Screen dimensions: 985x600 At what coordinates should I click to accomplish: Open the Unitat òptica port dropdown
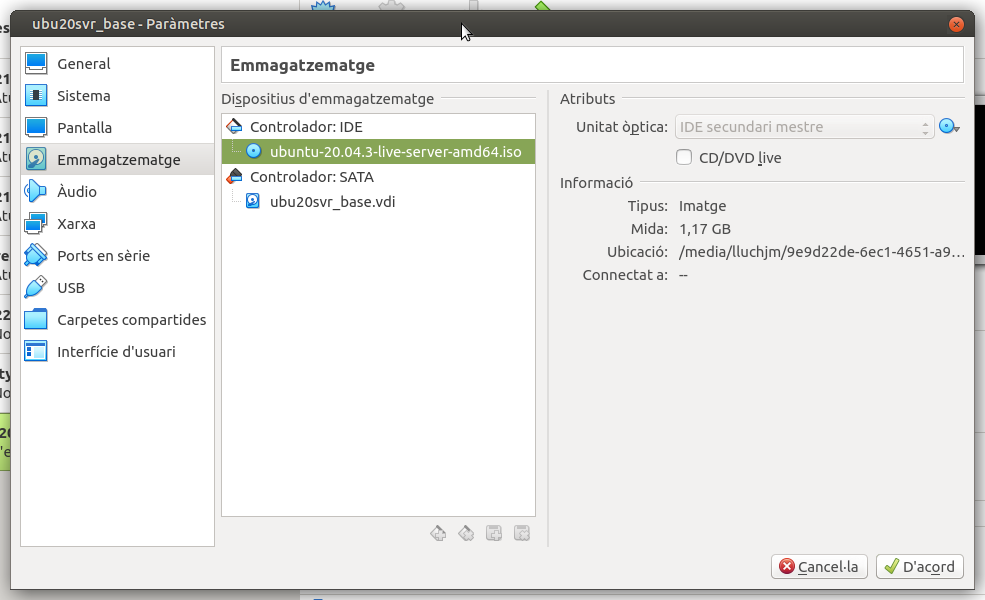coord(804,127)
